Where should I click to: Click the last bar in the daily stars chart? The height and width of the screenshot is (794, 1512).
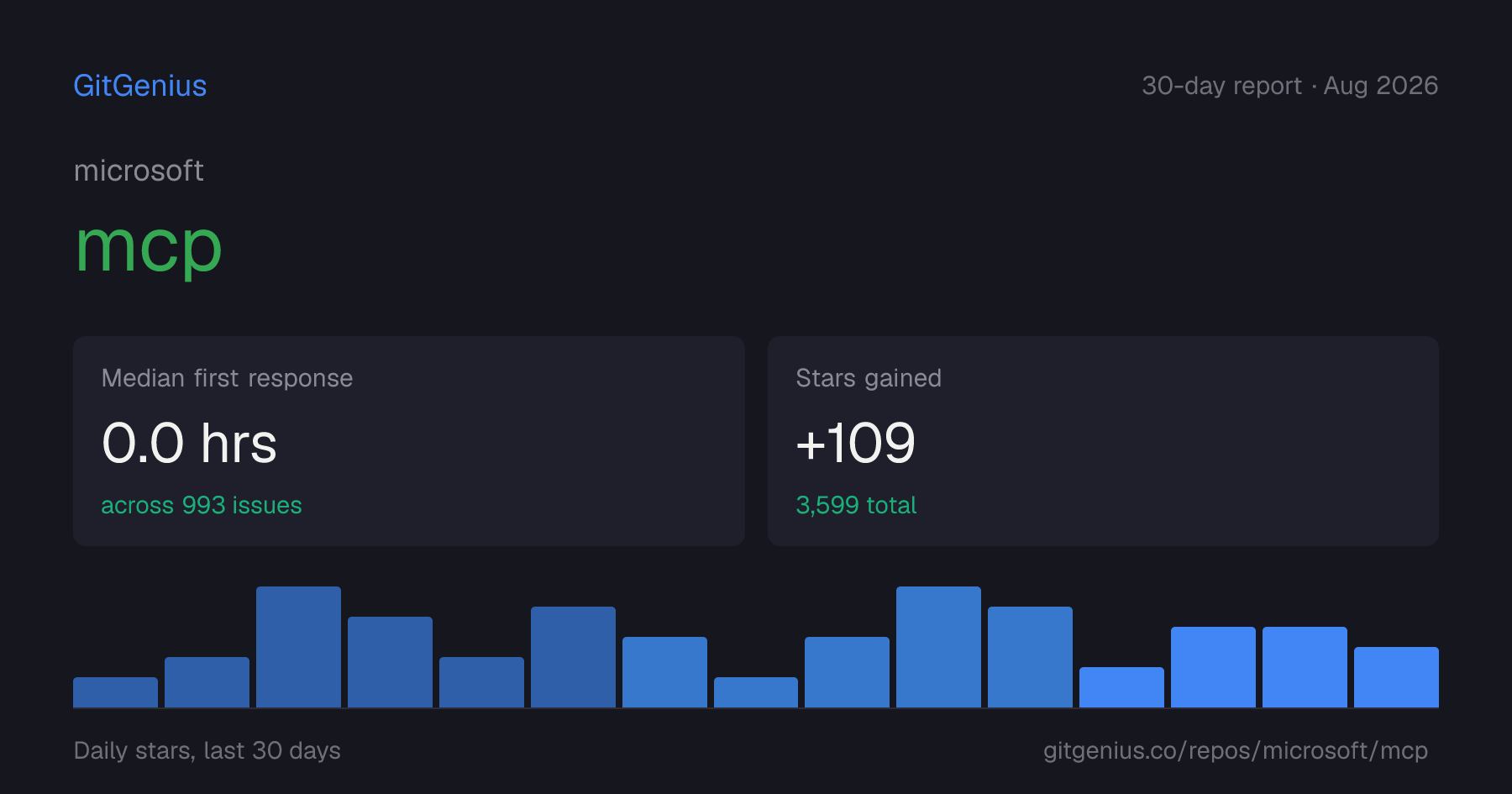(x=1396, y=677)
